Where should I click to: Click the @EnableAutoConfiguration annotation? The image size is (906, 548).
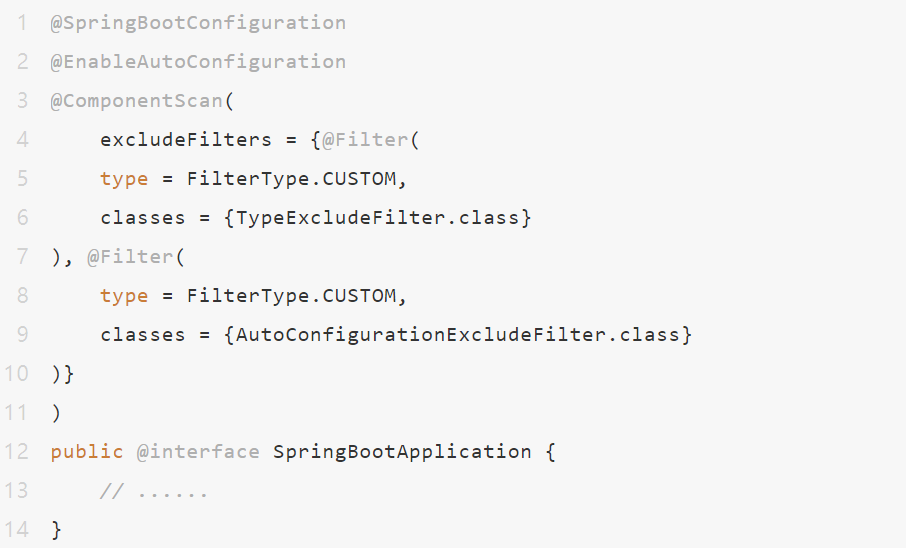point(198,62)
